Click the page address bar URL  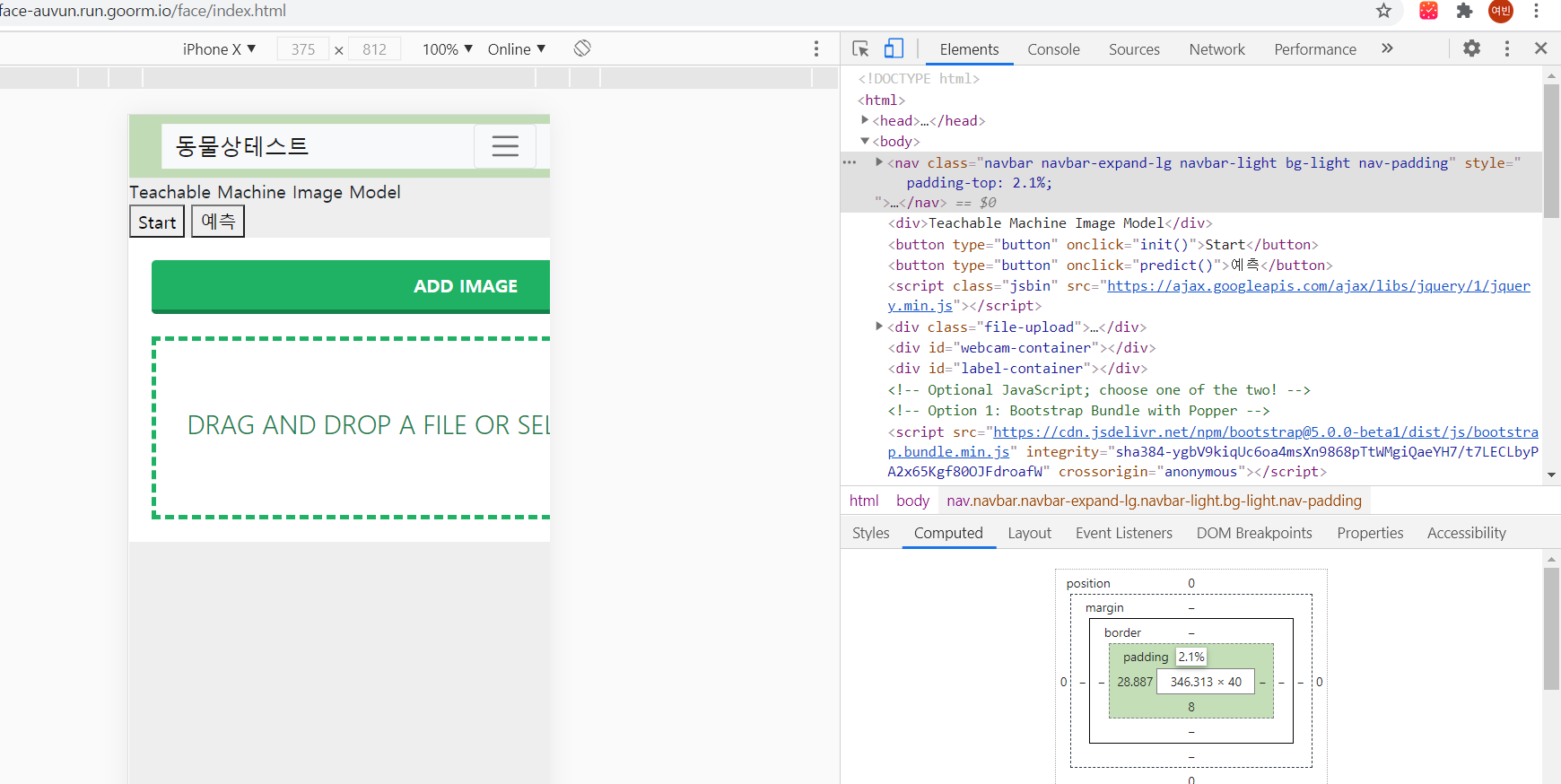144,11
